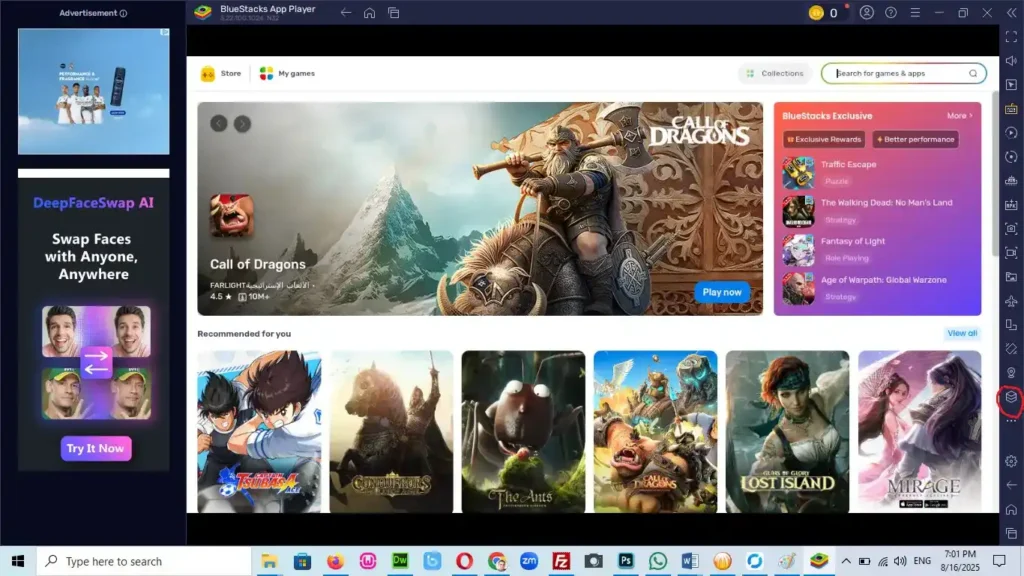1024x576 pixels.
Task: Click the Search for games & apps field
Action: tap(900, 73)
